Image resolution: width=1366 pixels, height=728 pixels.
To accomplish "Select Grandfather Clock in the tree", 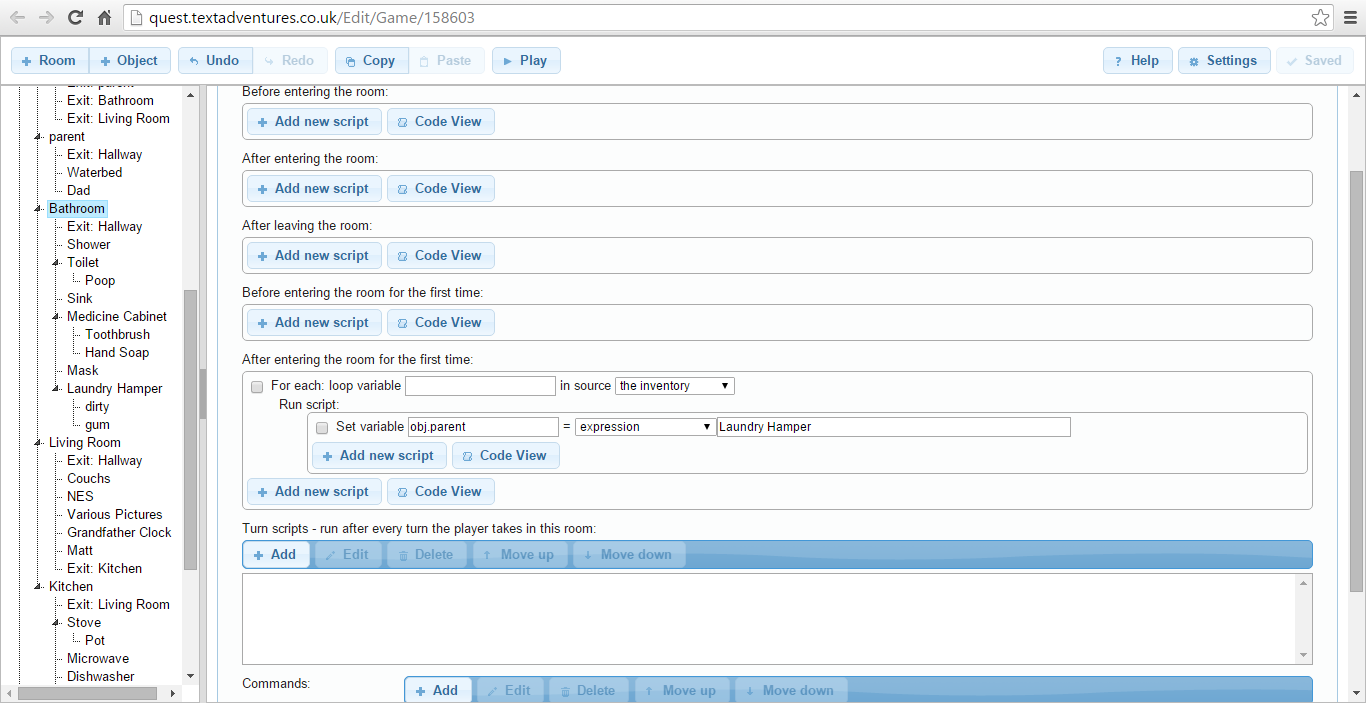I will (119, 533).
